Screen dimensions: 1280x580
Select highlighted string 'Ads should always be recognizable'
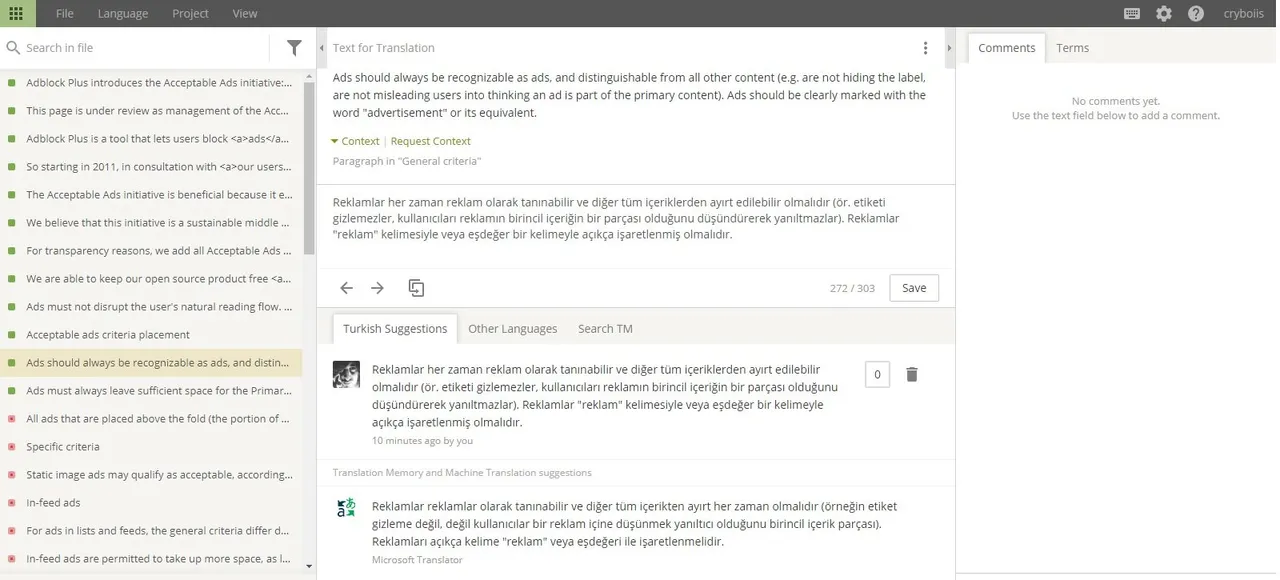pyautogui.click(x=151, y=363)
